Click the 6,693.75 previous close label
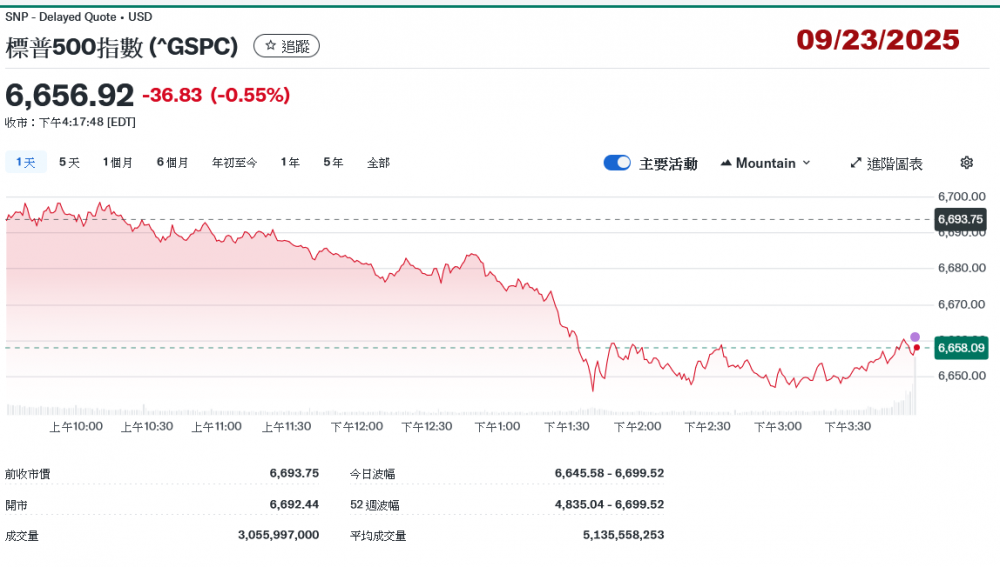 (960, 219)
